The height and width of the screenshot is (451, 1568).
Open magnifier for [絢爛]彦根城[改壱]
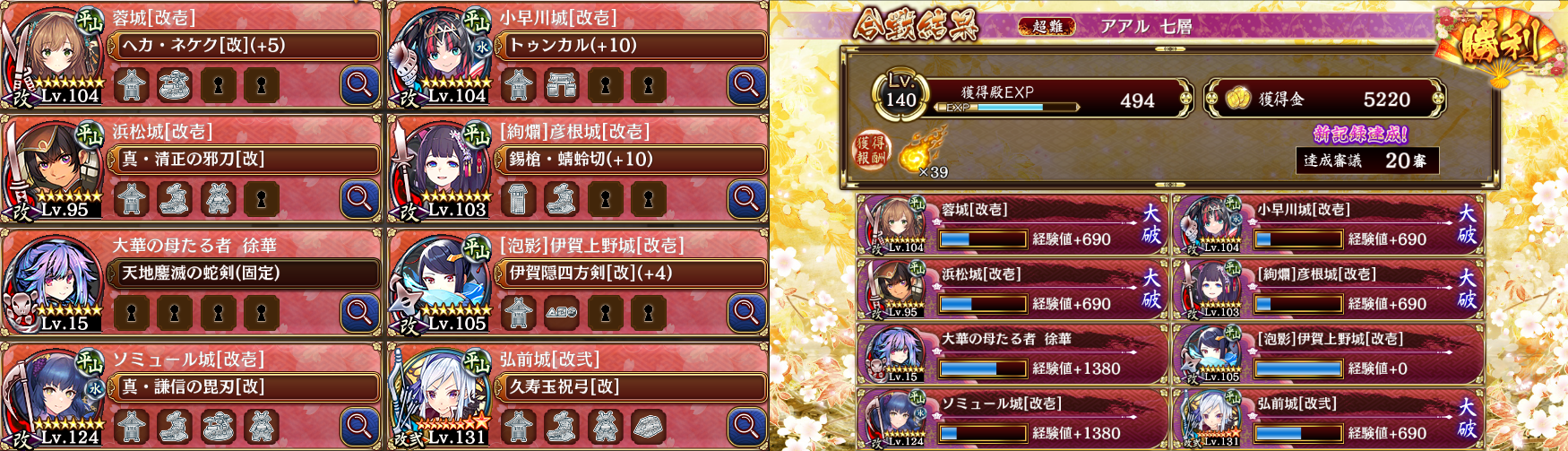[x=746, y=199]
